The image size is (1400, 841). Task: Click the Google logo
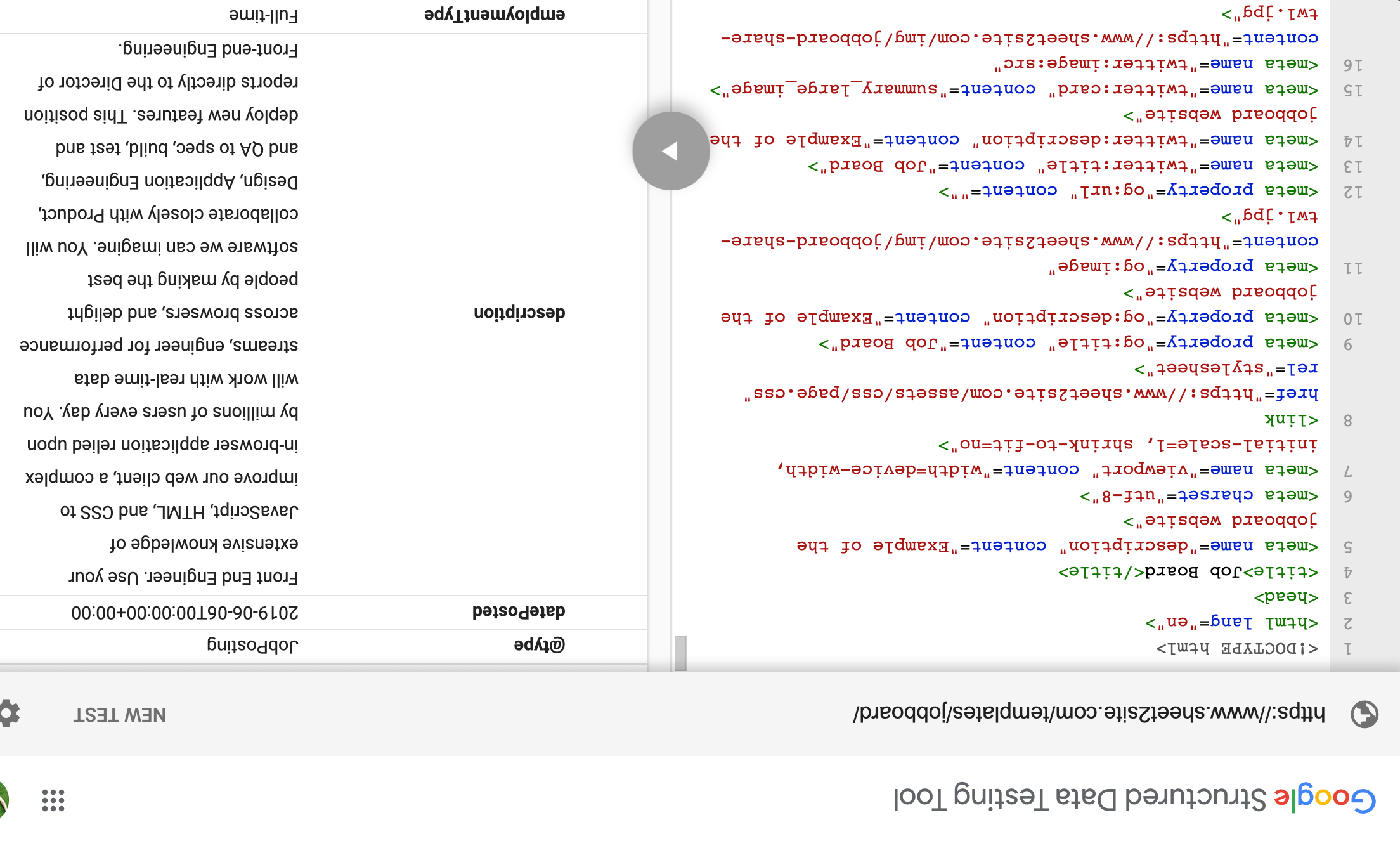point(1325,799)
